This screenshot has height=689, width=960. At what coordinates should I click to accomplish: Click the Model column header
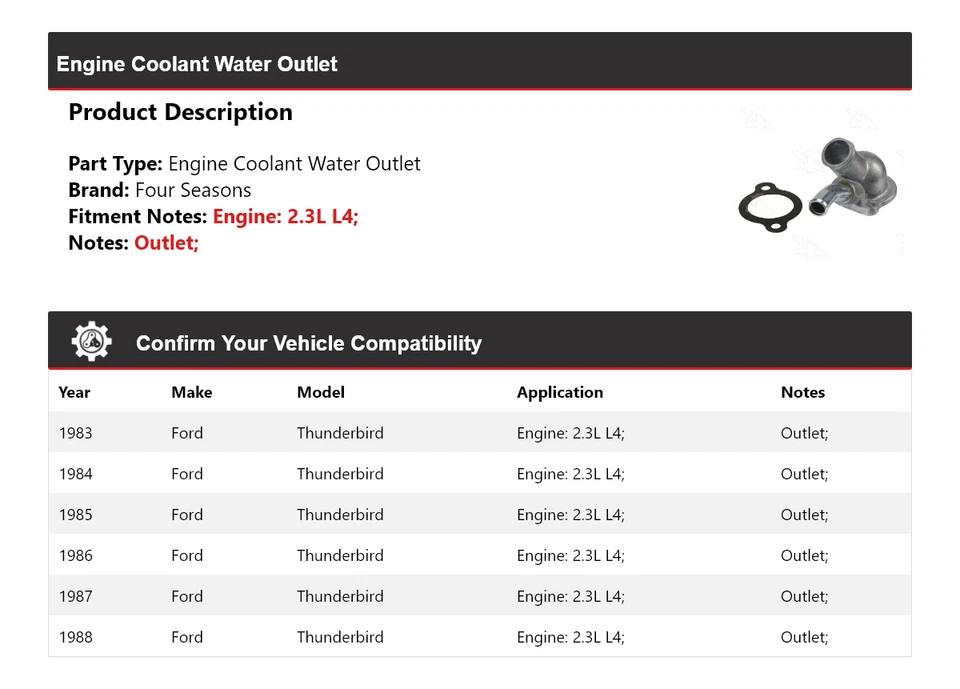coord(320,392)
